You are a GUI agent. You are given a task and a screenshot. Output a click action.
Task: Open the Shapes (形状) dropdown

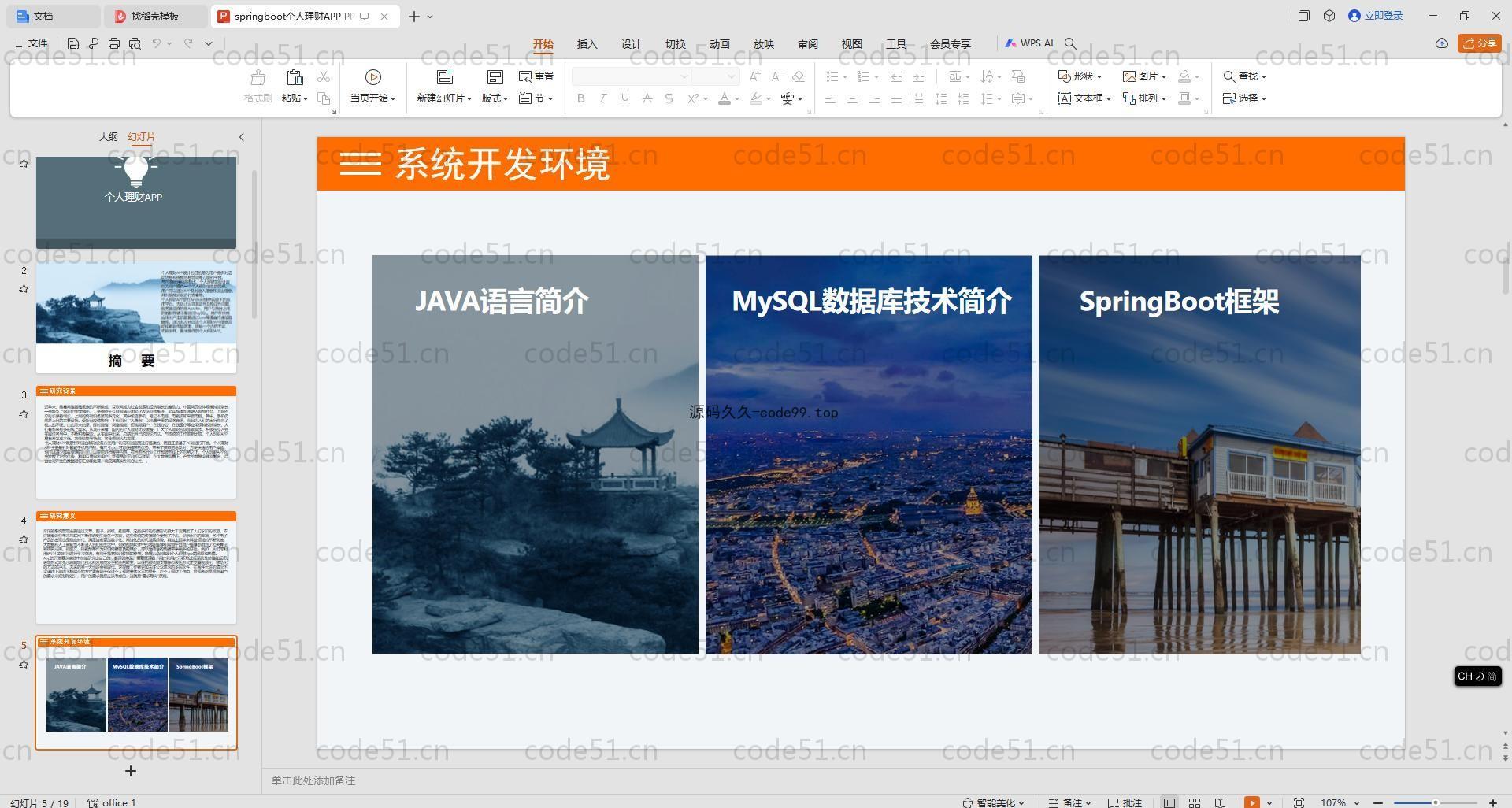(x=1080, y=76)
